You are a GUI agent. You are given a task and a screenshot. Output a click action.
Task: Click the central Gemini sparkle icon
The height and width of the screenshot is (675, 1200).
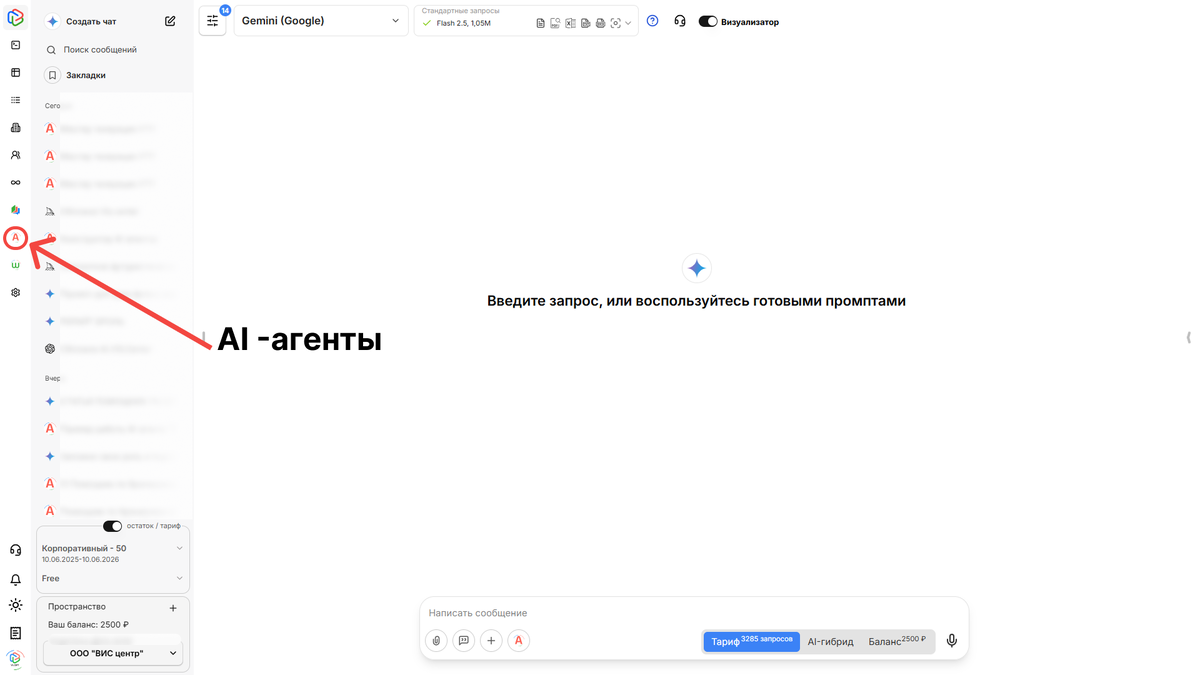(696, 268)
